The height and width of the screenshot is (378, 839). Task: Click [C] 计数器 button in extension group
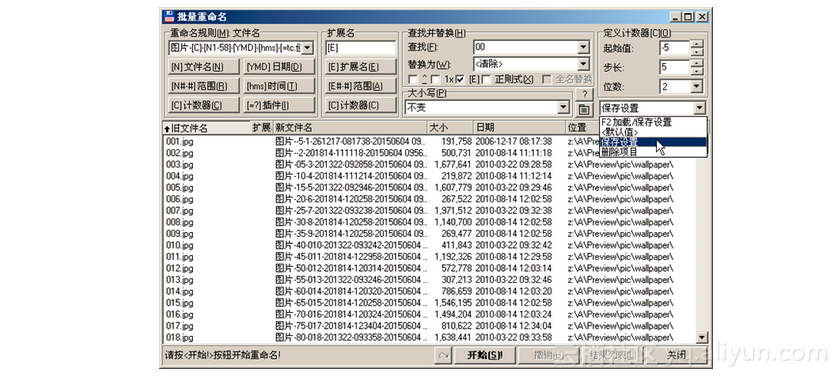pos(361,105)
